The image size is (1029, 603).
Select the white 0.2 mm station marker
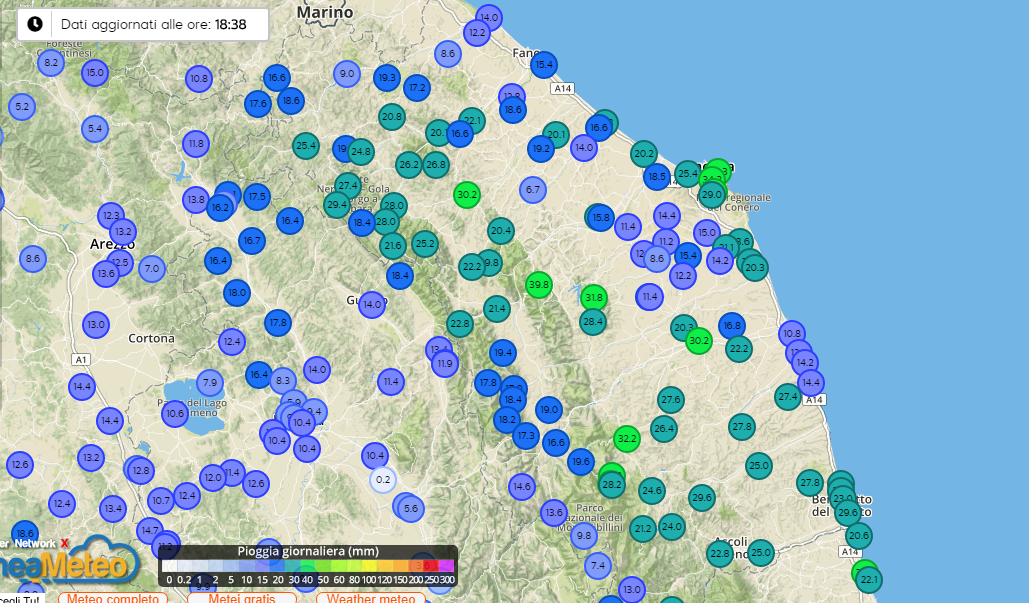tap(382, 480)
